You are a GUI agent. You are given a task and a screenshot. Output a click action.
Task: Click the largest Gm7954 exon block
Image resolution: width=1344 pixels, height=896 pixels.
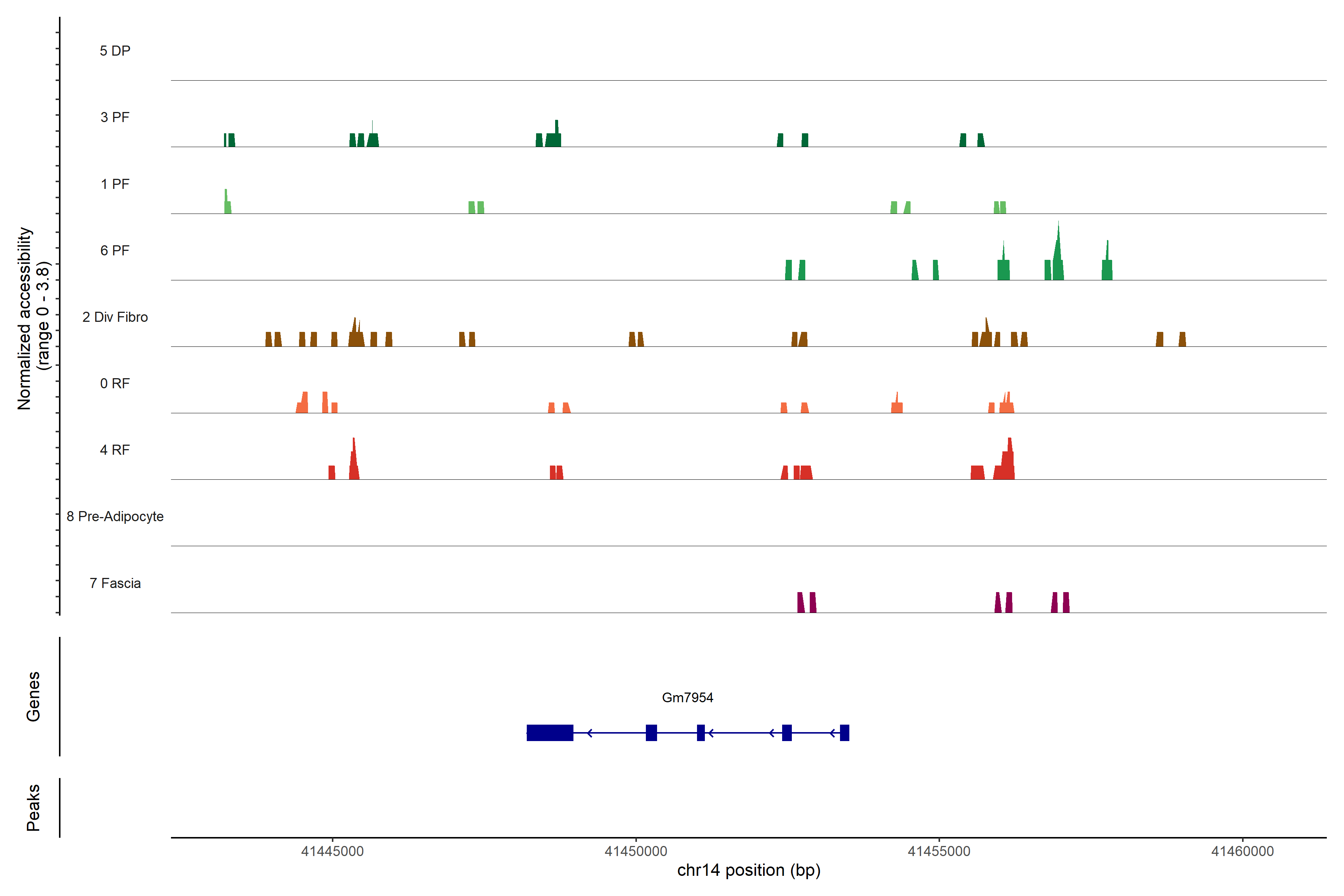(550, 732)
